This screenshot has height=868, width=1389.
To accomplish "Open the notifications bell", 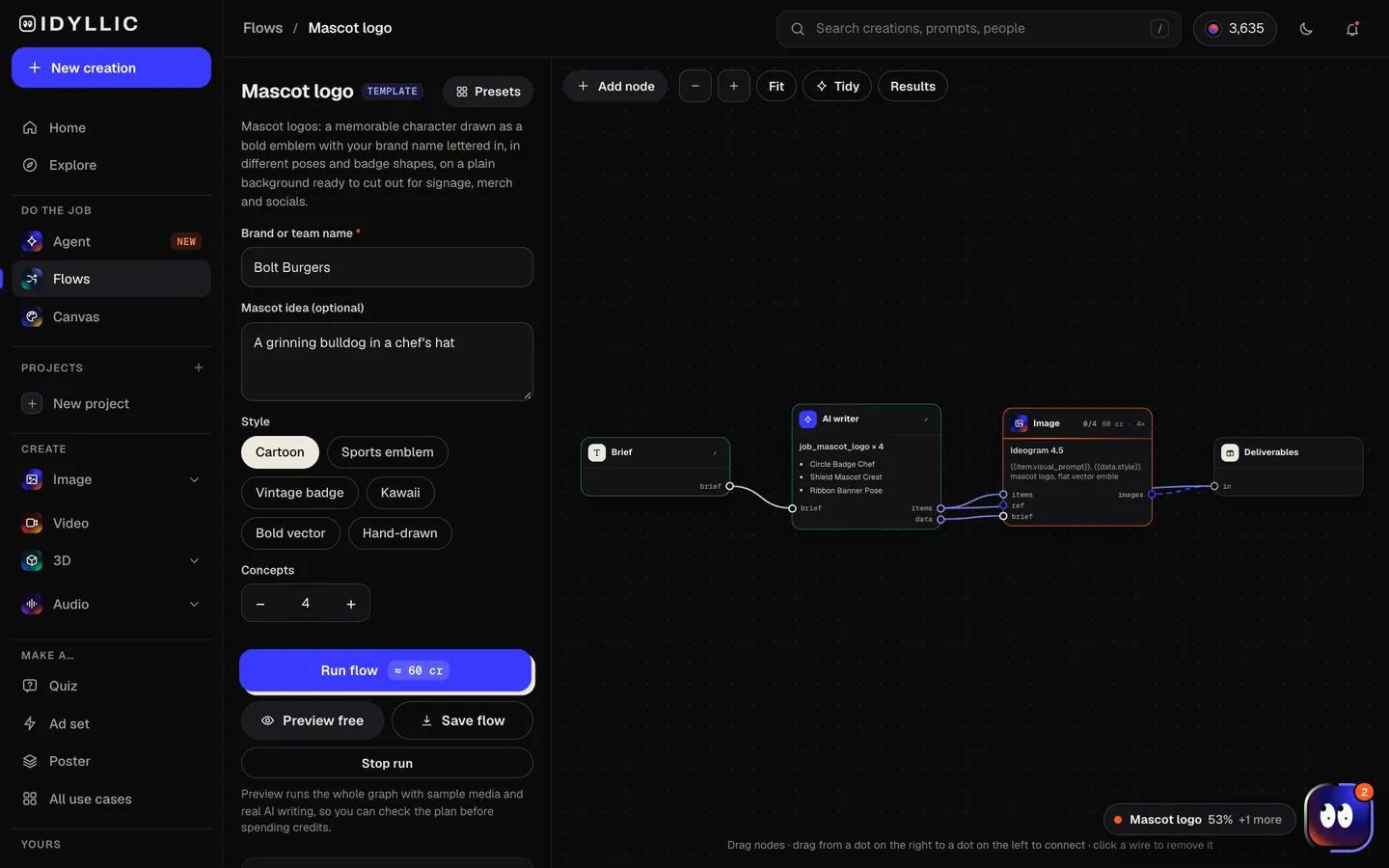I will tap(1352, 29).
